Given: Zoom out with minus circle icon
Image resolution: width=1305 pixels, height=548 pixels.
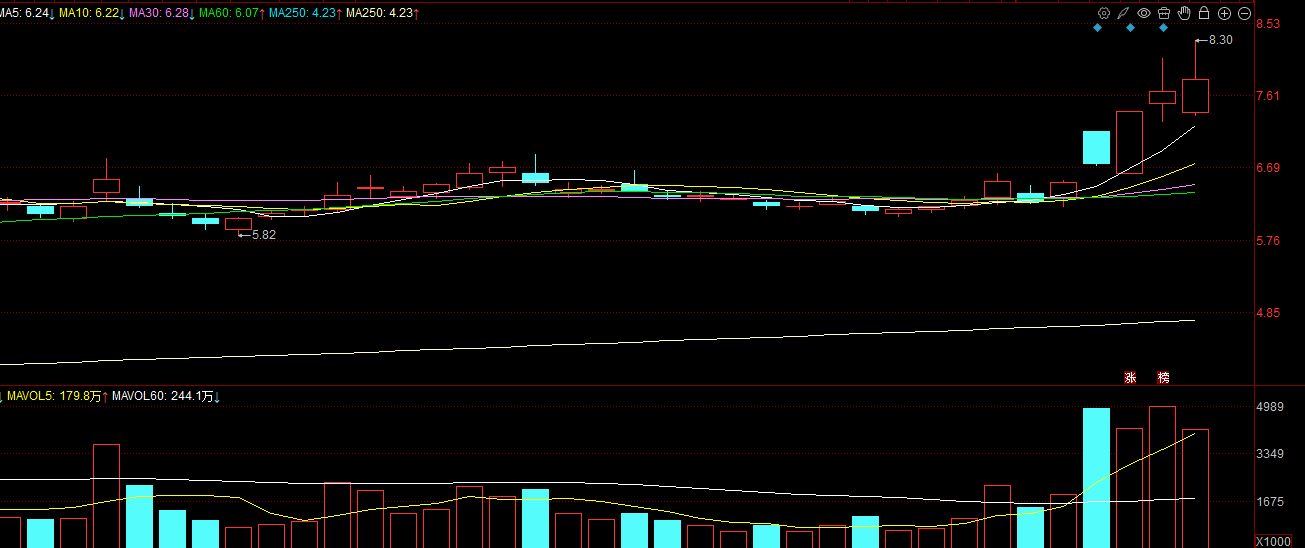Looking at the screenshot, I should pyautogui.click(x=1244, y=13).
